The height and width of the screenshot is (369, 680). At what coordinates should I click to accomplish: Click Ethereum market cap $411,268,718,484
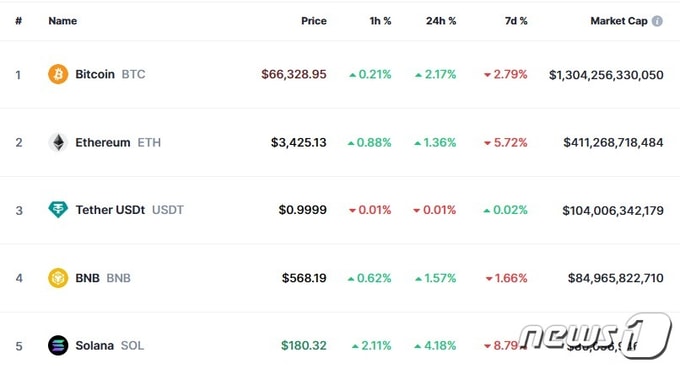[x=613, y=143]
